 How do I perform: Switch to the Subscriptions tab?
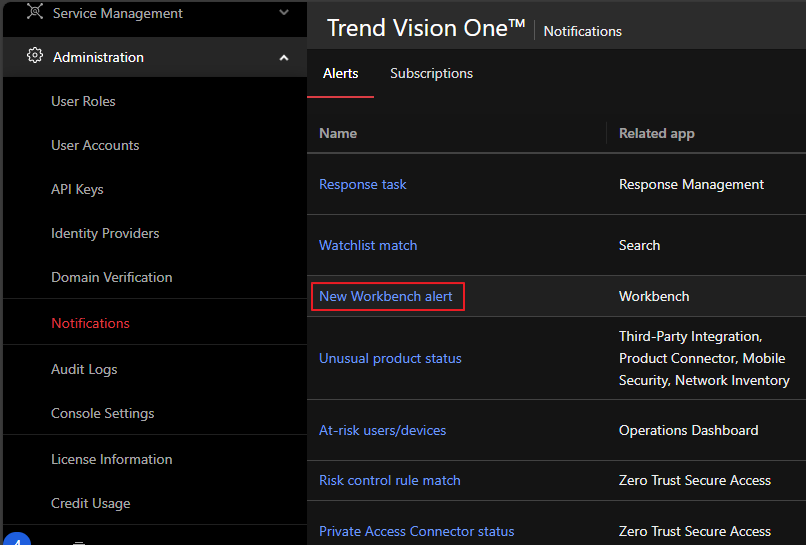431,73
